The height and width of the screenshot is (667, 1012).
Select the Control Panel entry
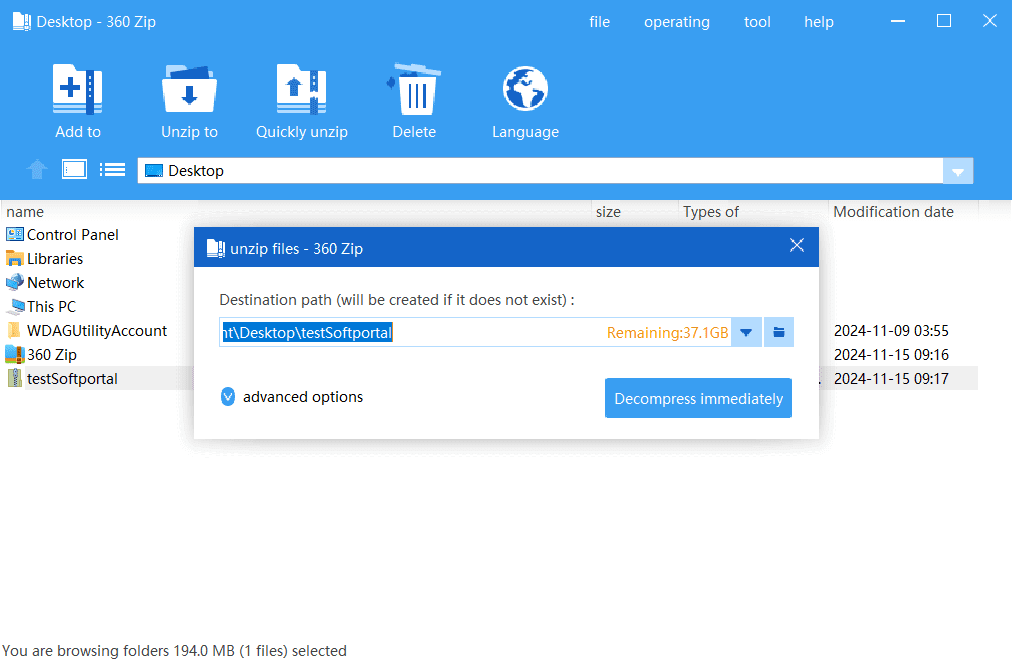pyautogui.click(x=73, y=234)
